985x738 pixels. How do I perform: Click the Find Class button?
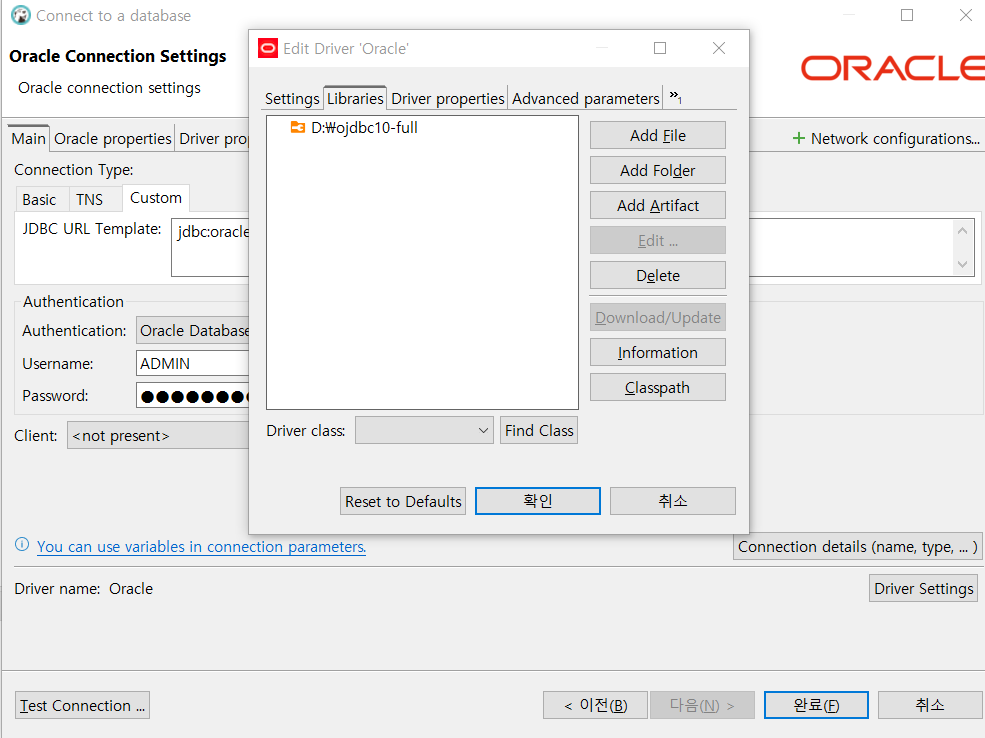(x=539, y=430)
